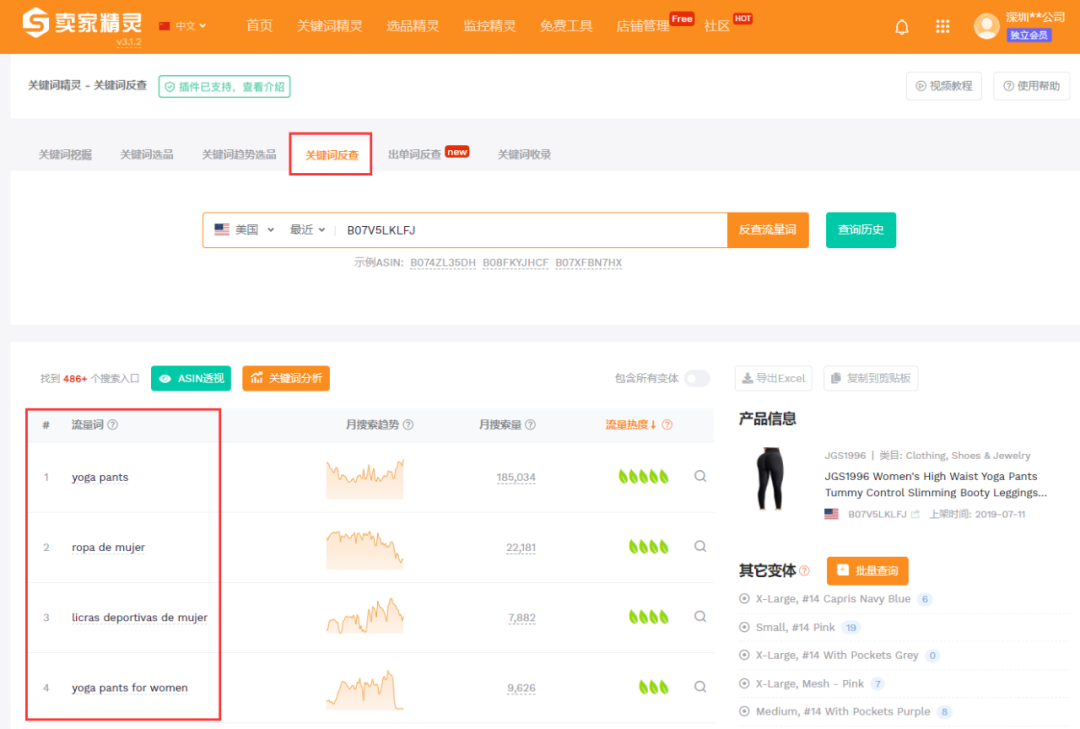
Task: Click the ASIN透视 button
Action: pos(191,378)
